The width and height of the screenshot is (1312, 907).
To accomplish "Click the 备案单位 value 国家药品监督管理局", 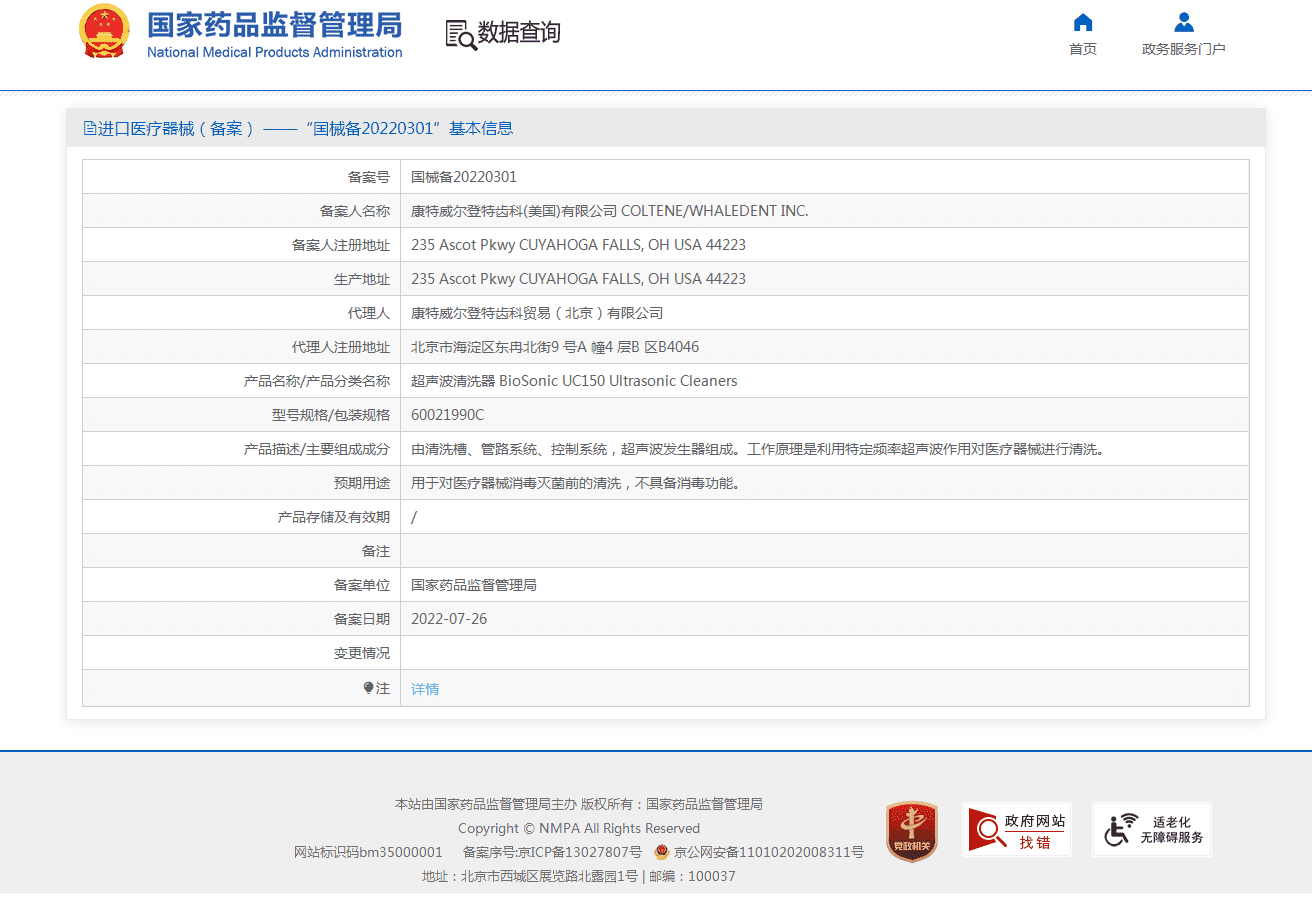I will [474, 585].
